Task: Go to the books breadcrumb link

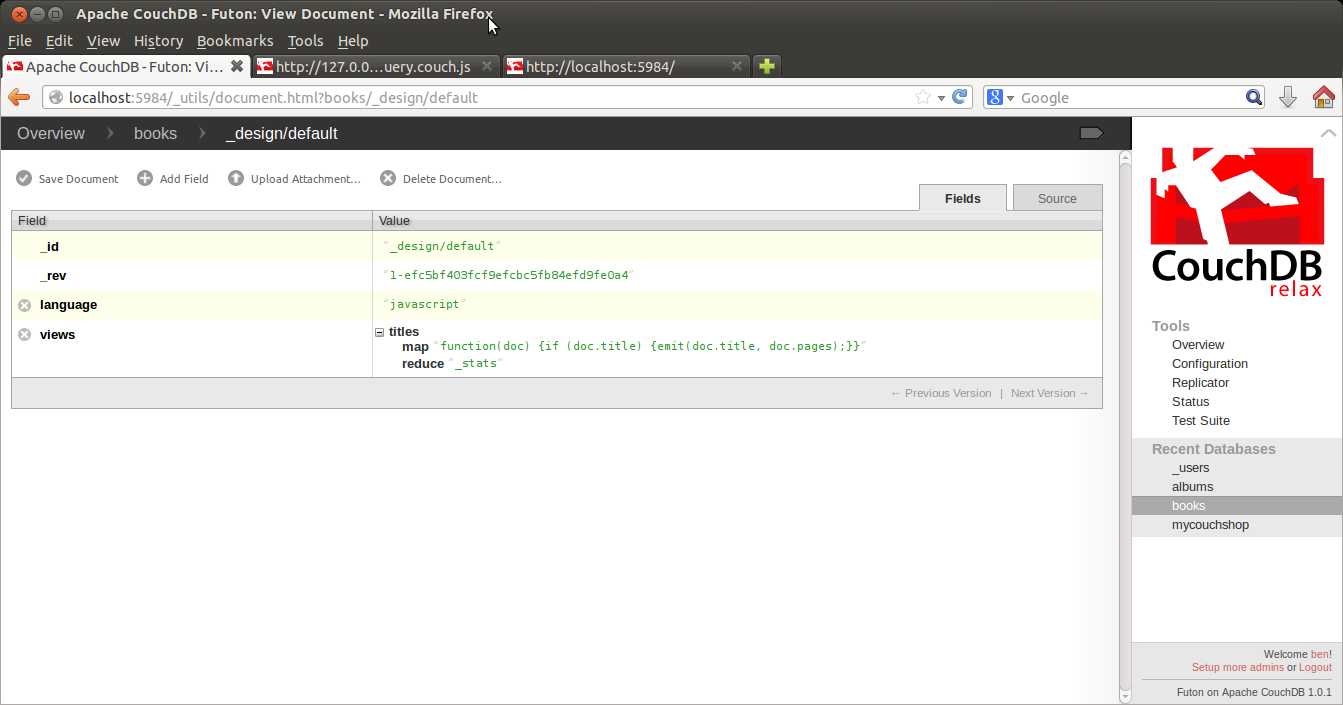Action: (155, 133)
